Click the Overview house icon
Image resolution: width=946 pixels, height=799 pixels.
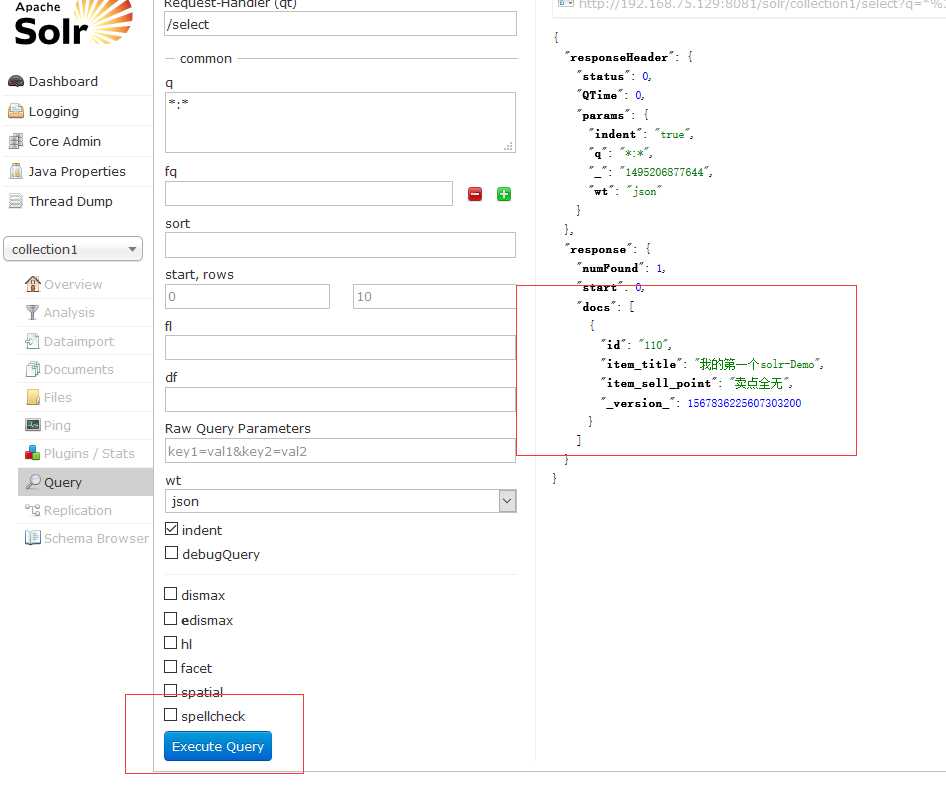(33, 284)
